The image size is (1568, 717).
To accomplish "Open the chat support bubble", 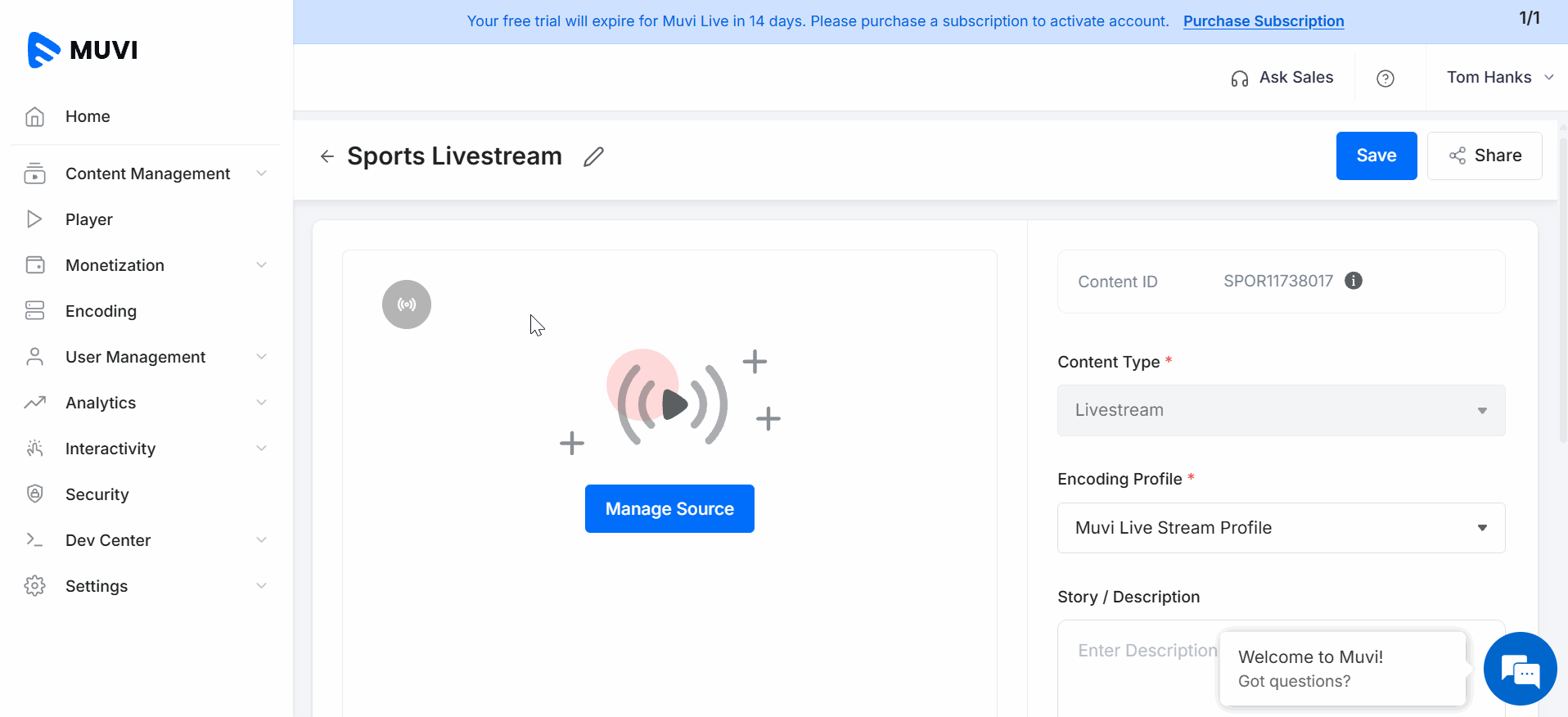I will 1520,669.
